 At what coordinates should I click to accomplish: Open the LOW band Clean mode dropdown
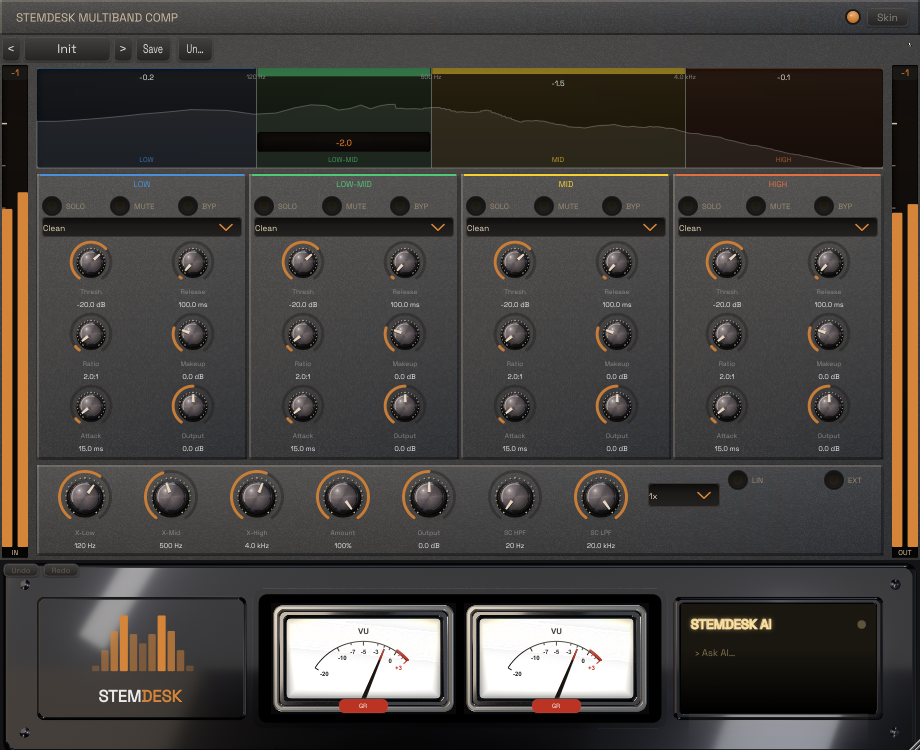[x=141, y=228]
